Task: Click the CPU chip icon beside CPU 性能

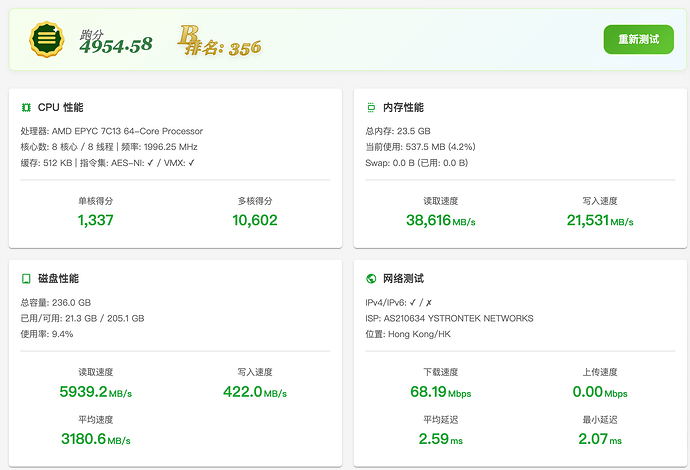Action: [26, 107]
